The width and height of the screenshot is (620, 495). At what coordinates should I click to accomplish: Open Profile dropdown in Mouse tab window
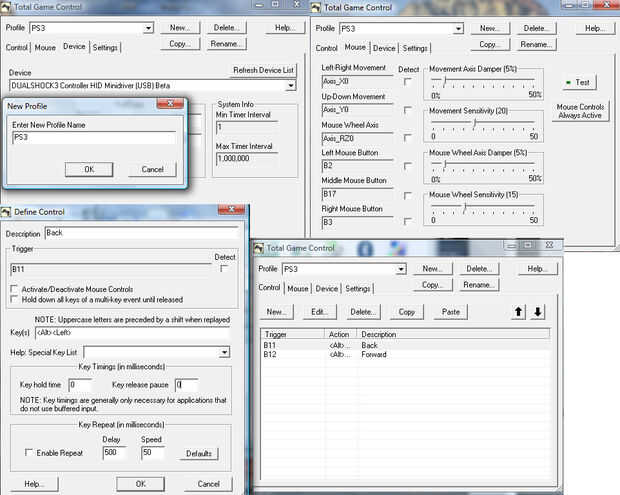(x=458, y=28)
